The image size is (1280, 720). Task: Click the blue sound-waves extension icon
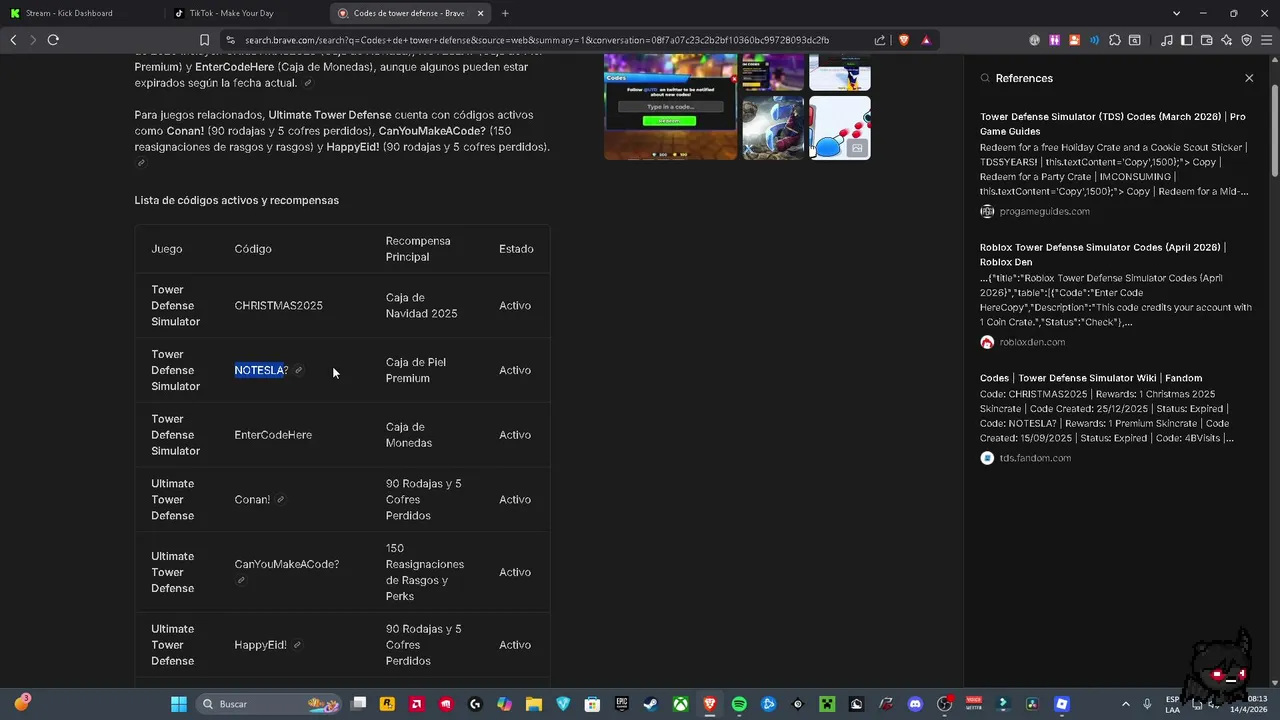tap(1094, 40)
